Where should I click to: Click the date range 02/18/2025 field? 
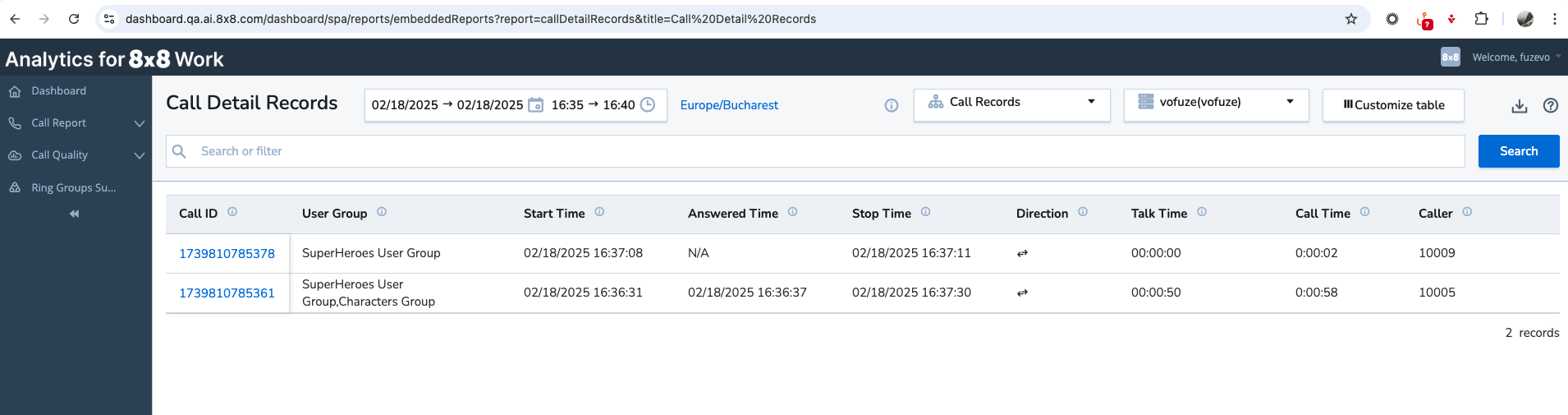click(x=447, y=105)
